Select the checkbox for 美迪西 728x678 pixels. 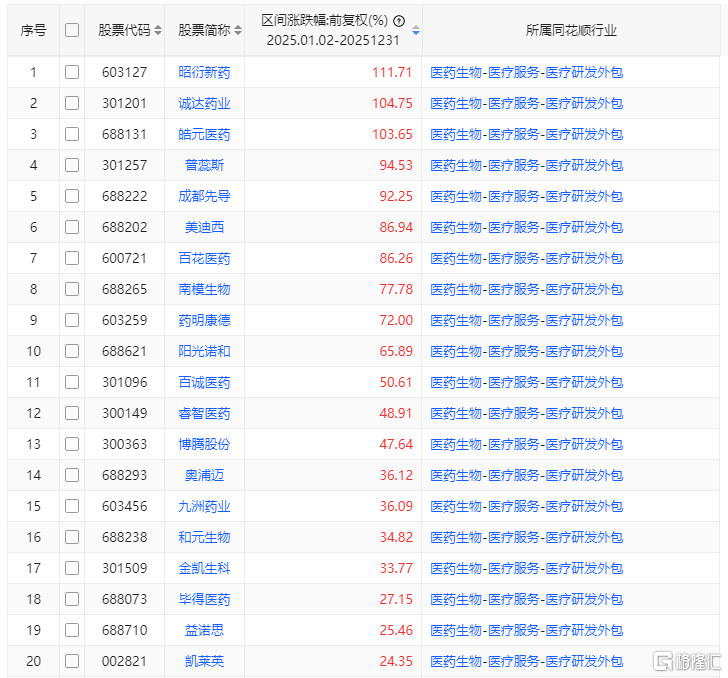(x=72, y=227)
